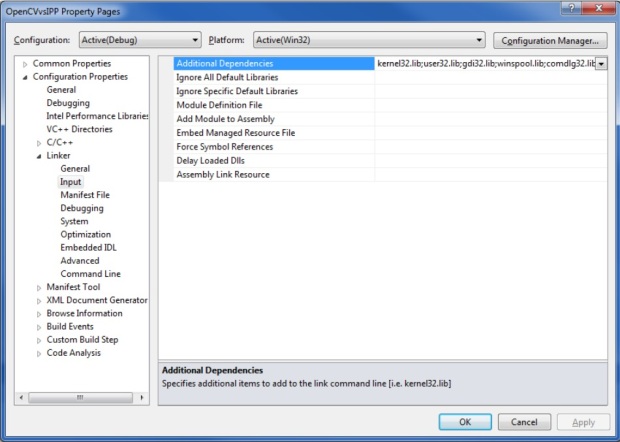Click the dialog Help question mark button
This screenshot has height=442, width=620.
[x=571, y=8]
